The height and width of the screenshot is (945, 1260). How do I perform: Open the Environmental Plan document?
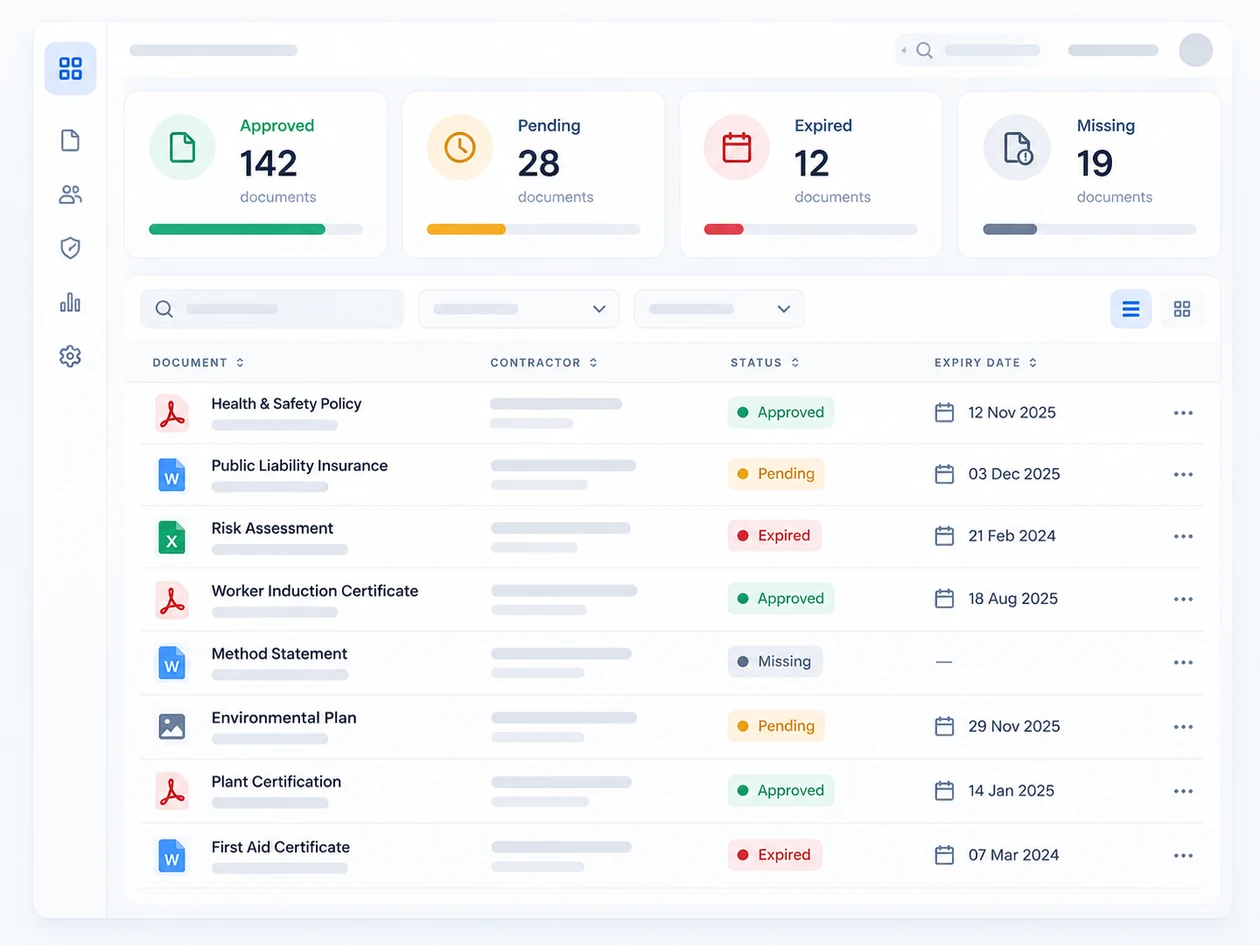pyautogui.click(x=284, y=718)
